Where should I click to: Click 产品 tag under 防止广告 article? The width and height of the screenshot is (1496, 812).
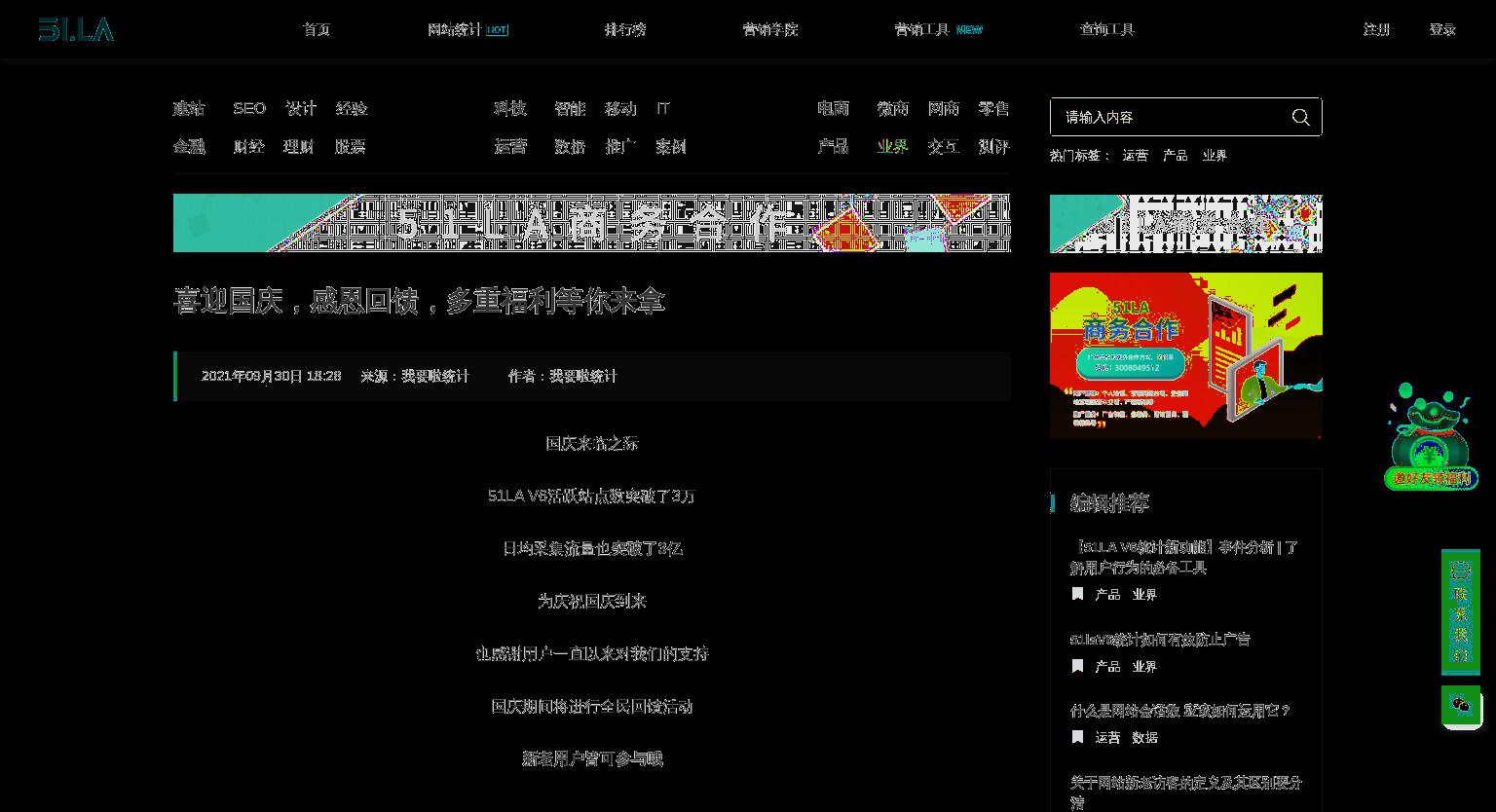[x=1107, y=666]
